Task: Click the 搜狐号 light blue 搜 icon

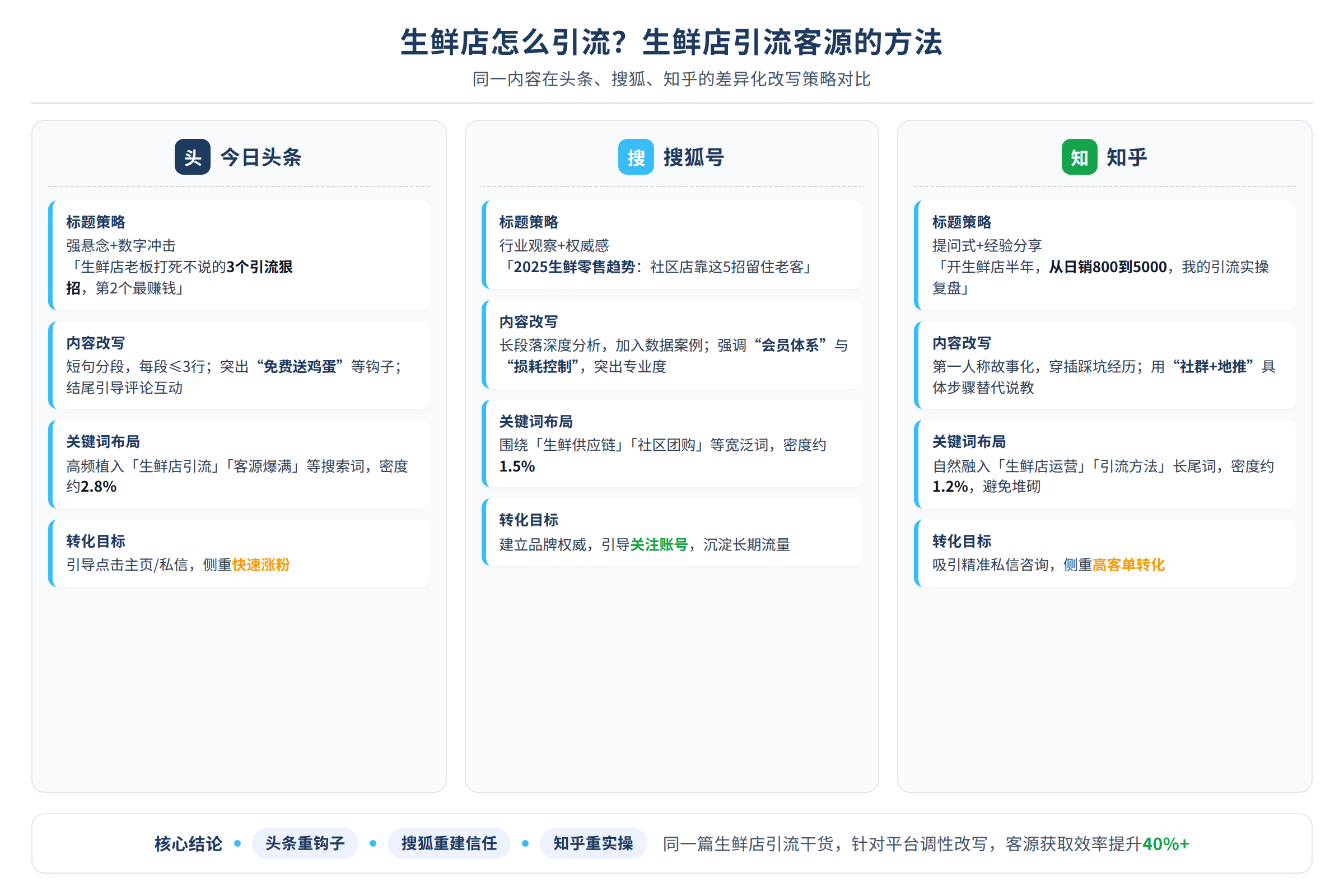Action: coord(636,157)
